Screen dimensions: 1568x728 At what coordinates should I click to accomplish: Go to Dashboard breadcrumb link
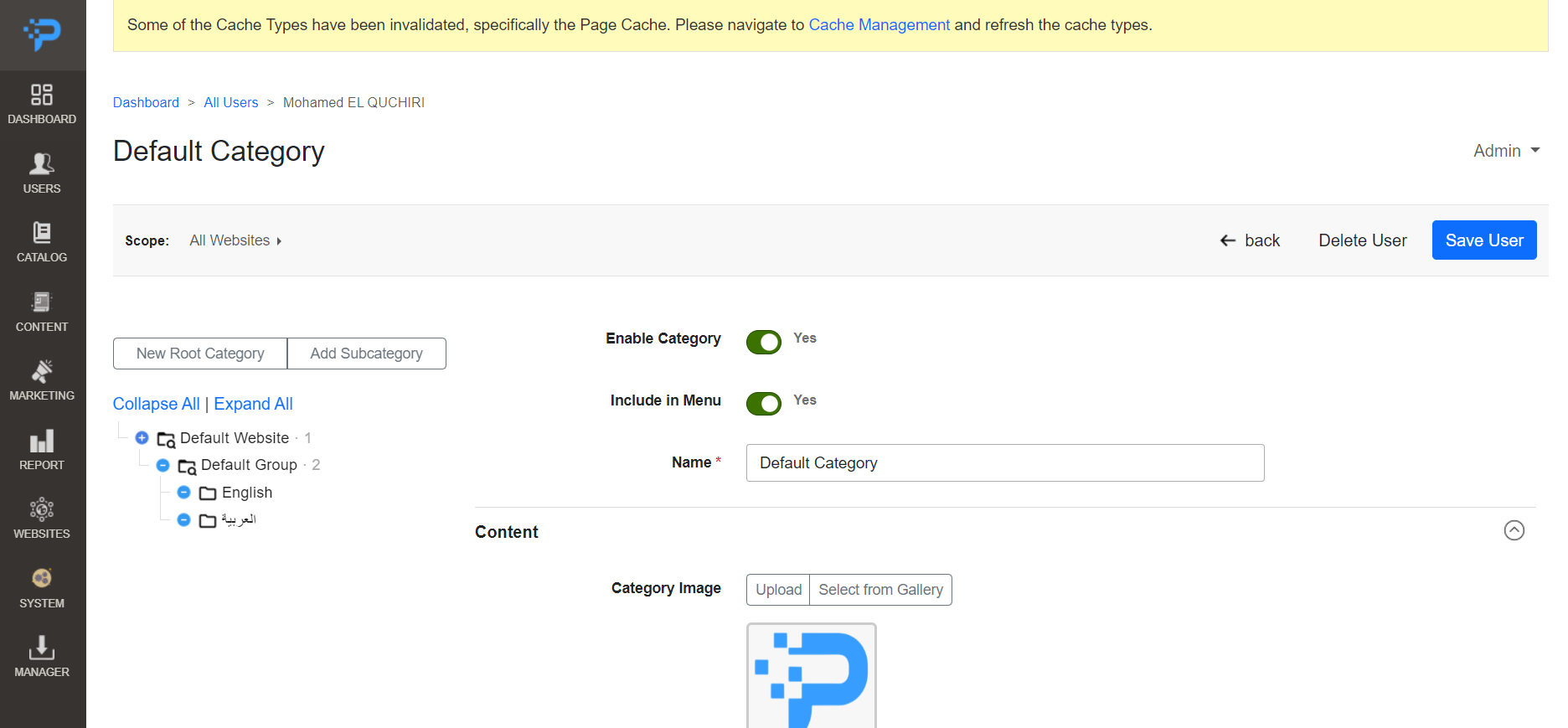[146, 102]
